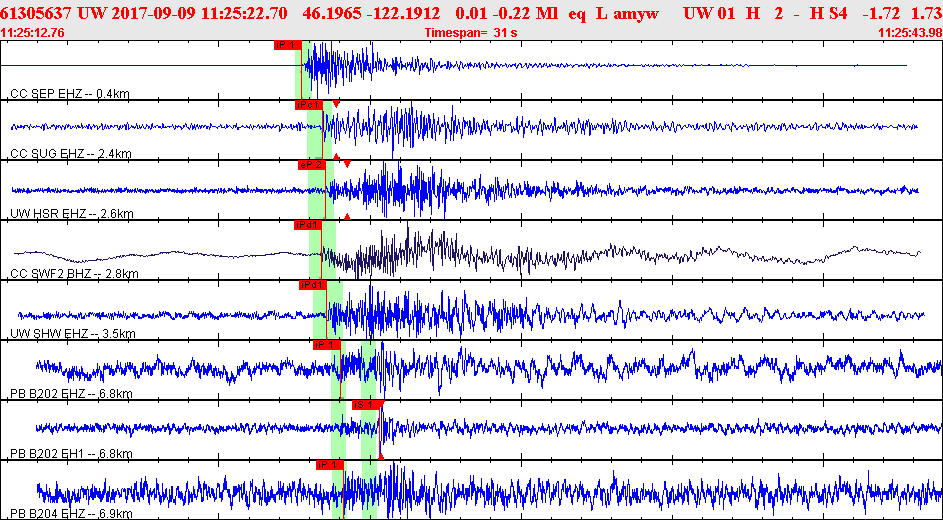Select the iP 1 pick flag on B202 EHZ trace
Screen dimensions: 943x520
tap(327, 344)
